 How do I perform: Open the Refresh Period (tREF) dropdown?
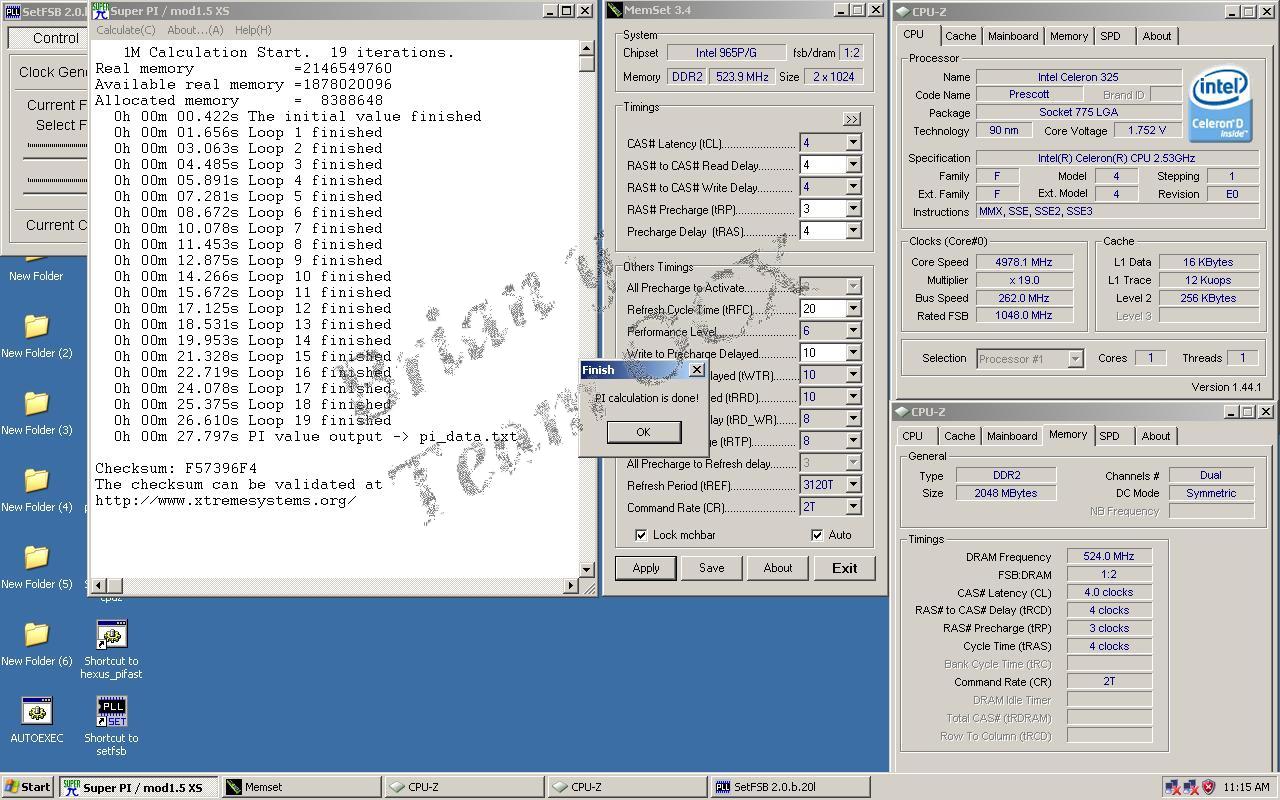853,485
